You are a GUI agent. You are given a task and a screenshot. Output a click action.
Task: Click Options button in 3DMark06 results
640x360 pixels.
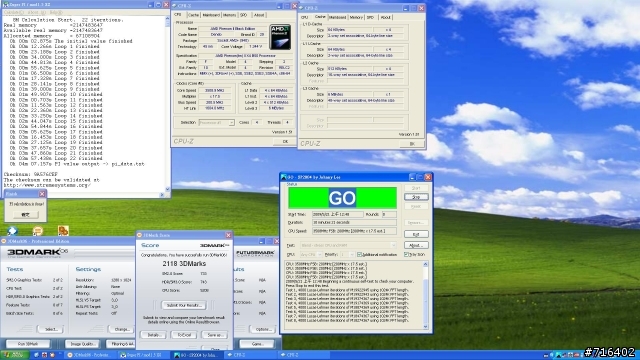click(263, 329)
